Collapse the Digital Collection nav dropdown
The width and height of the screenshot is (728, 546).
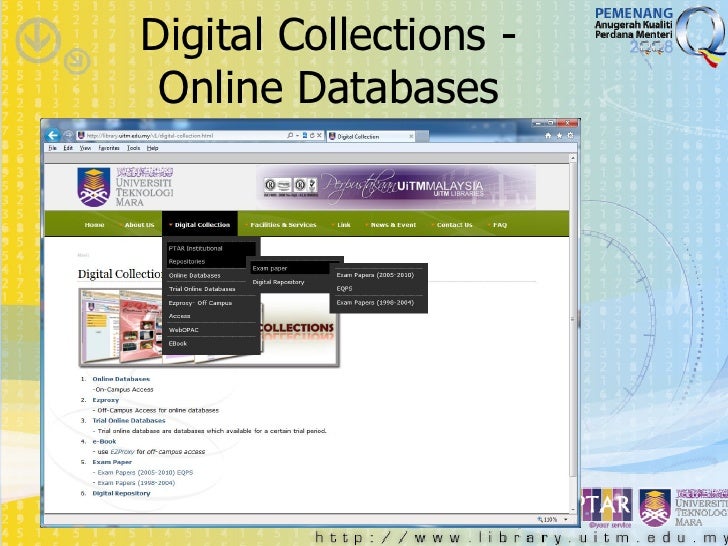point(200,225)
